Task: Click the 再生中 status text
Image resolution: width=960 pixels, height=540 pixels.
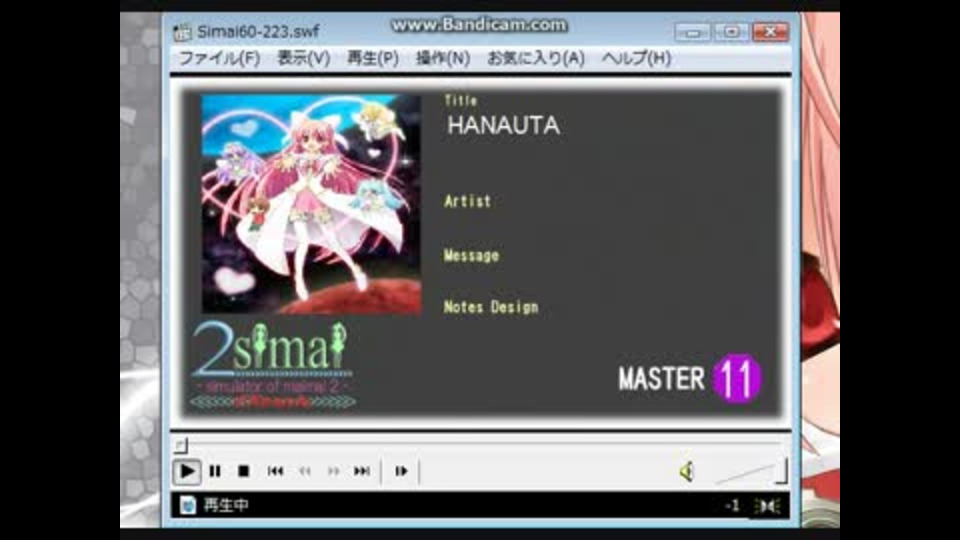Action: (226, 505)
